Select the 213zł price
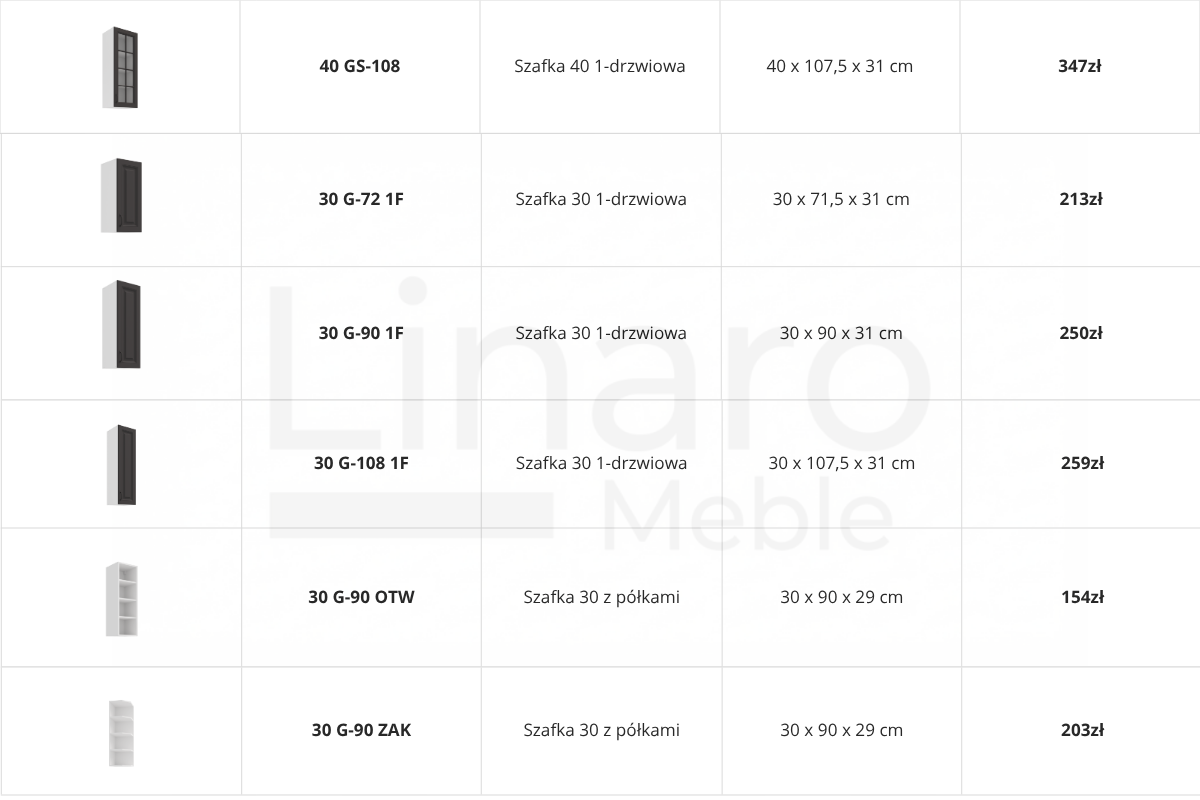 click(x=1081, y=199)
